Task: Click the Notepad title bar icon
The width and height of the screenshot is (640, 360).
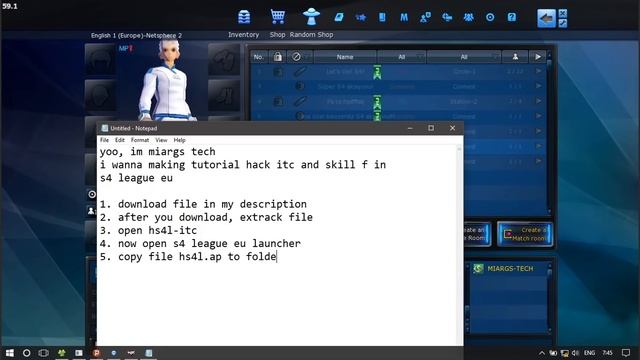Action: click(x=104, y=128)
